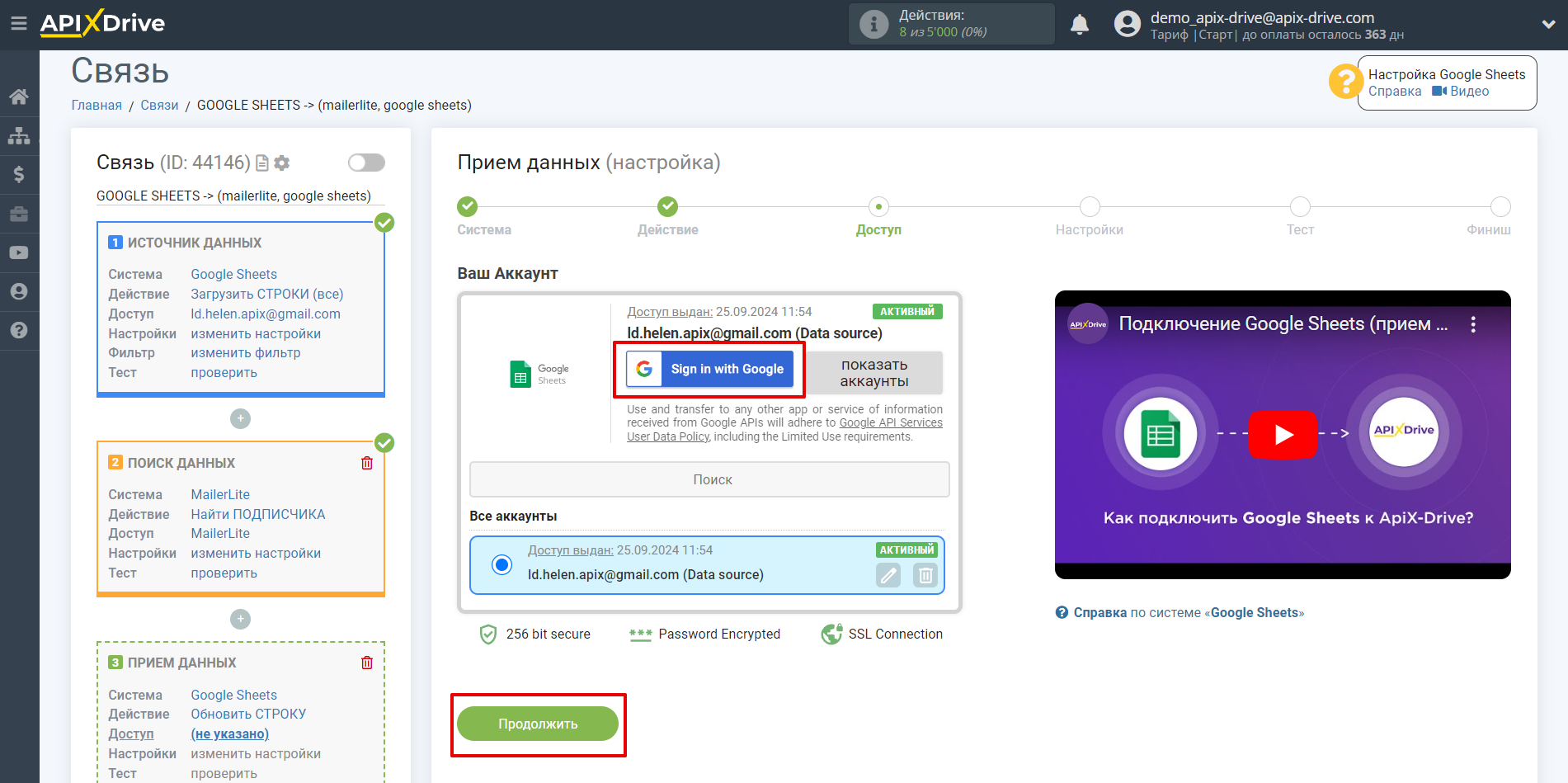
Task: Click the Поиск search field
Action: (x=709, y=479)
